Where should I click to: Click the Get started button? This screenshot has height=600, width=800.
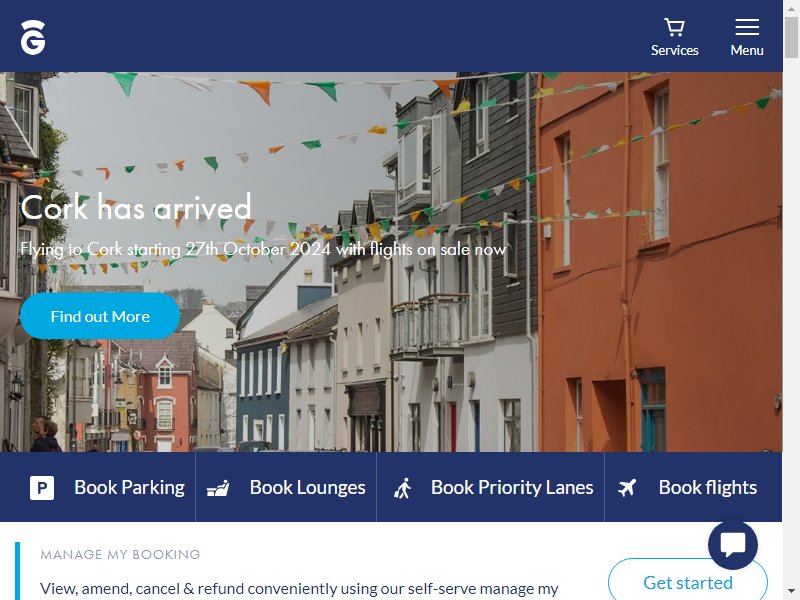point(688,582)
